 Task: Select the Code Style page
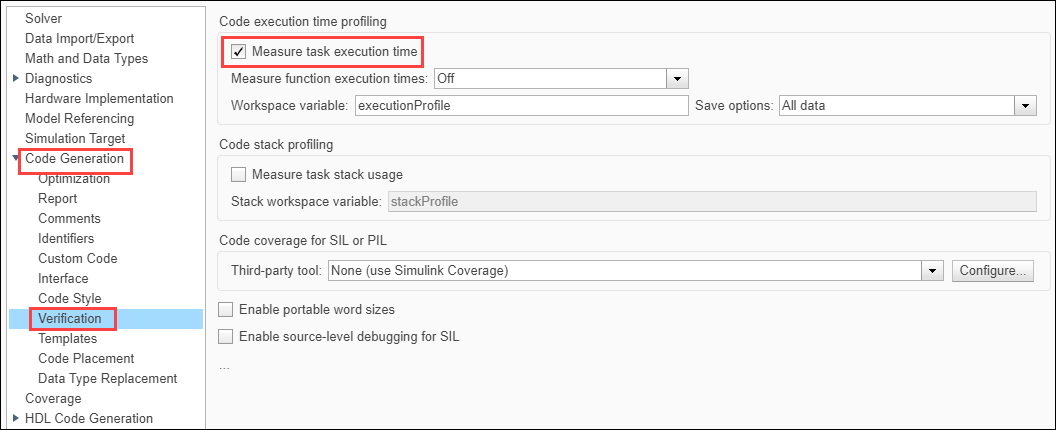70,298
